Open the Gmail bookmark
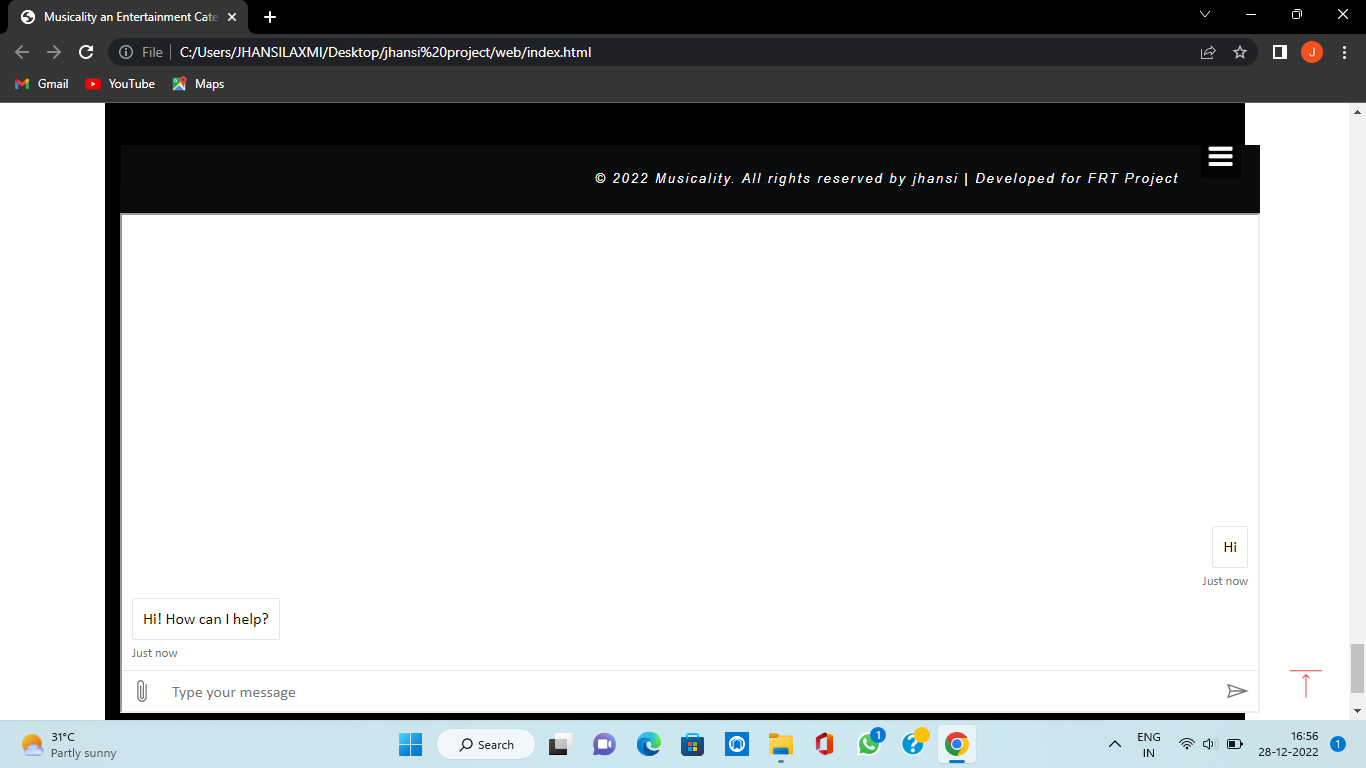The height and width of the screenshot is (768, 1366). point(41,84)
